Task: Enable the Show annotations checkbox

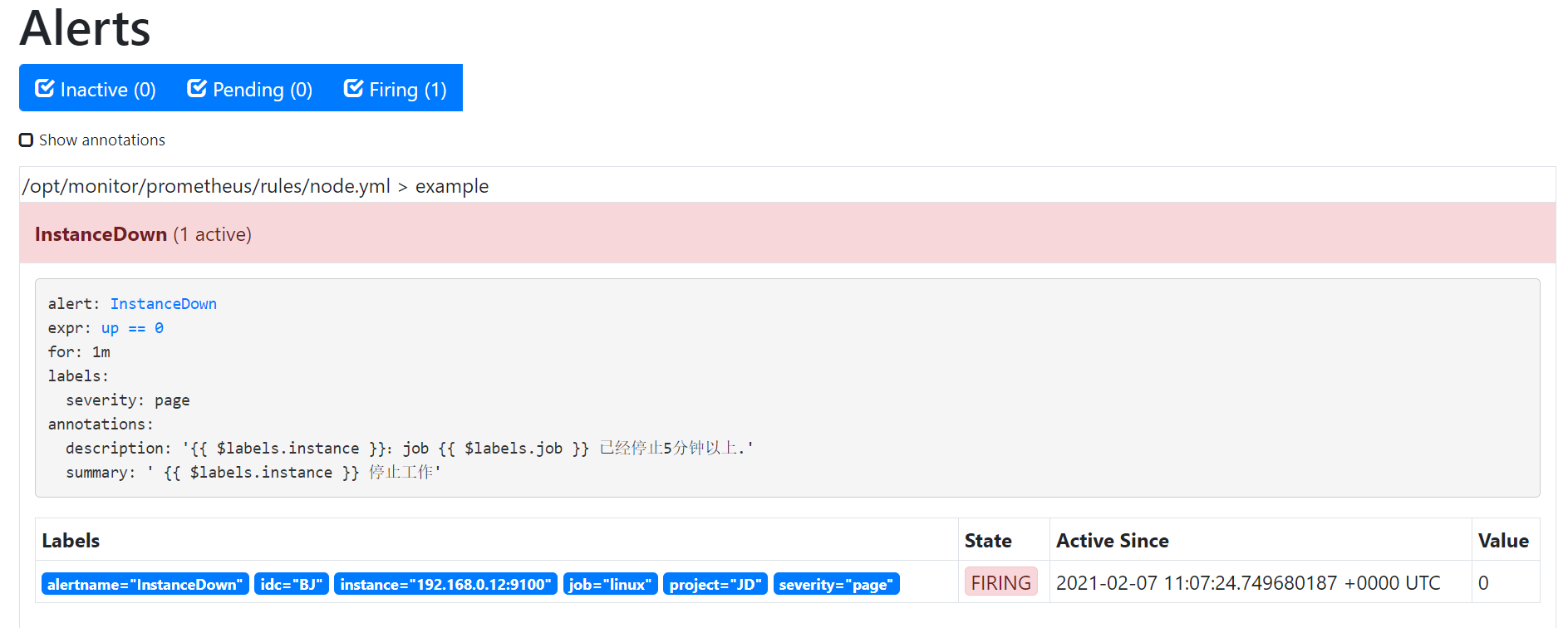Action: pyautogui.click(x=27, y=140)
